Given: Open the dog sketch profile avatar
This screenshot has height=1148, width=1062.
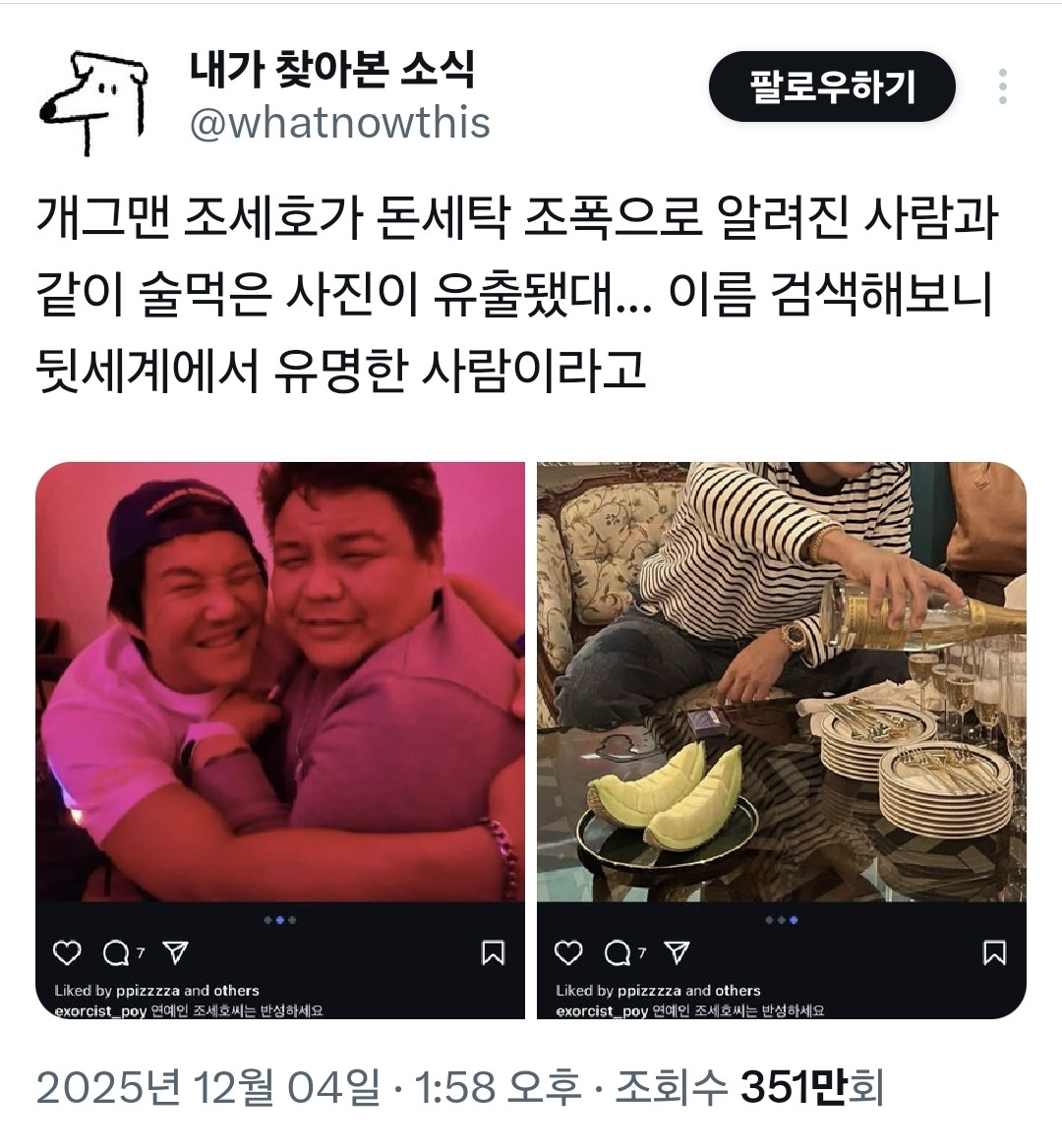Looking at the screenshot, I should pos(93,102).
